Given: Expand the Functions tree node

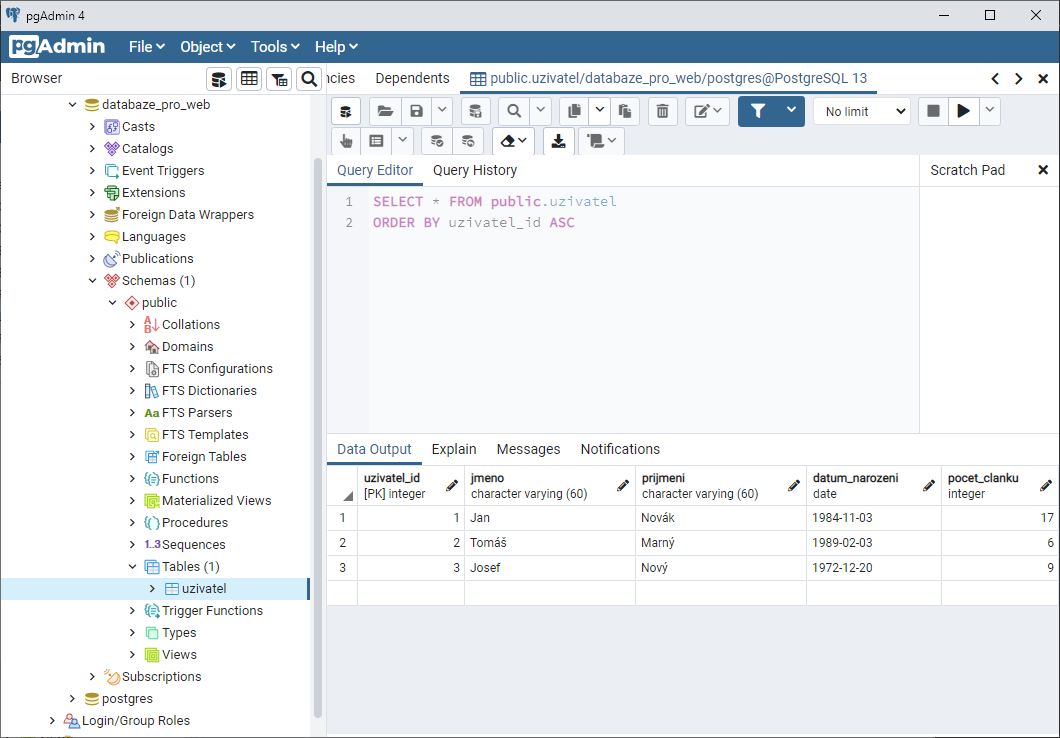Looking at the screenshot, I should (x=133, y=479).
